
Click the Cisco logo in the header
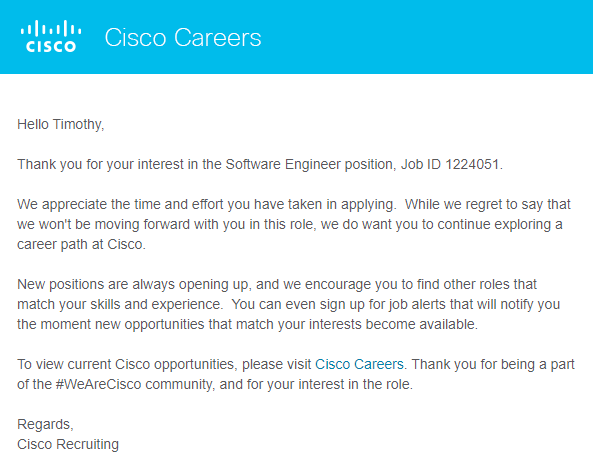[x=51, y=36]
